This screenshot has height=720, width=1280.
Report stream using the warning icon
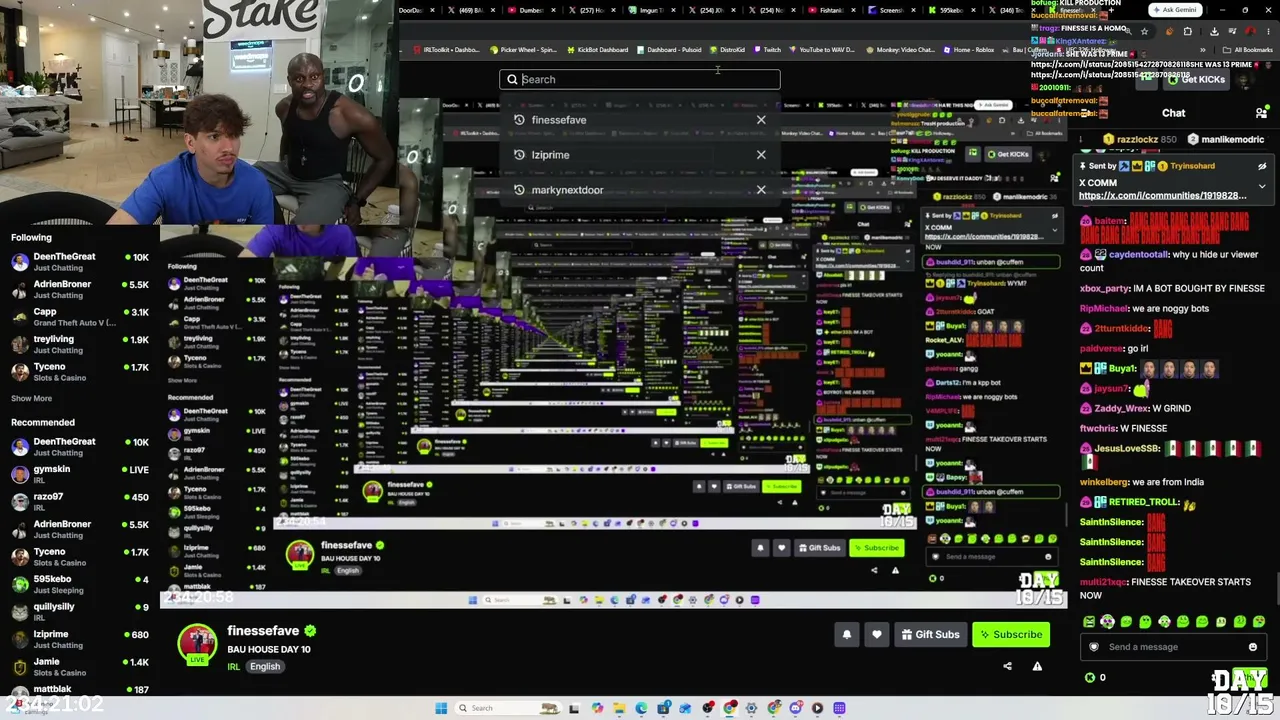(x=1037, y=666)
